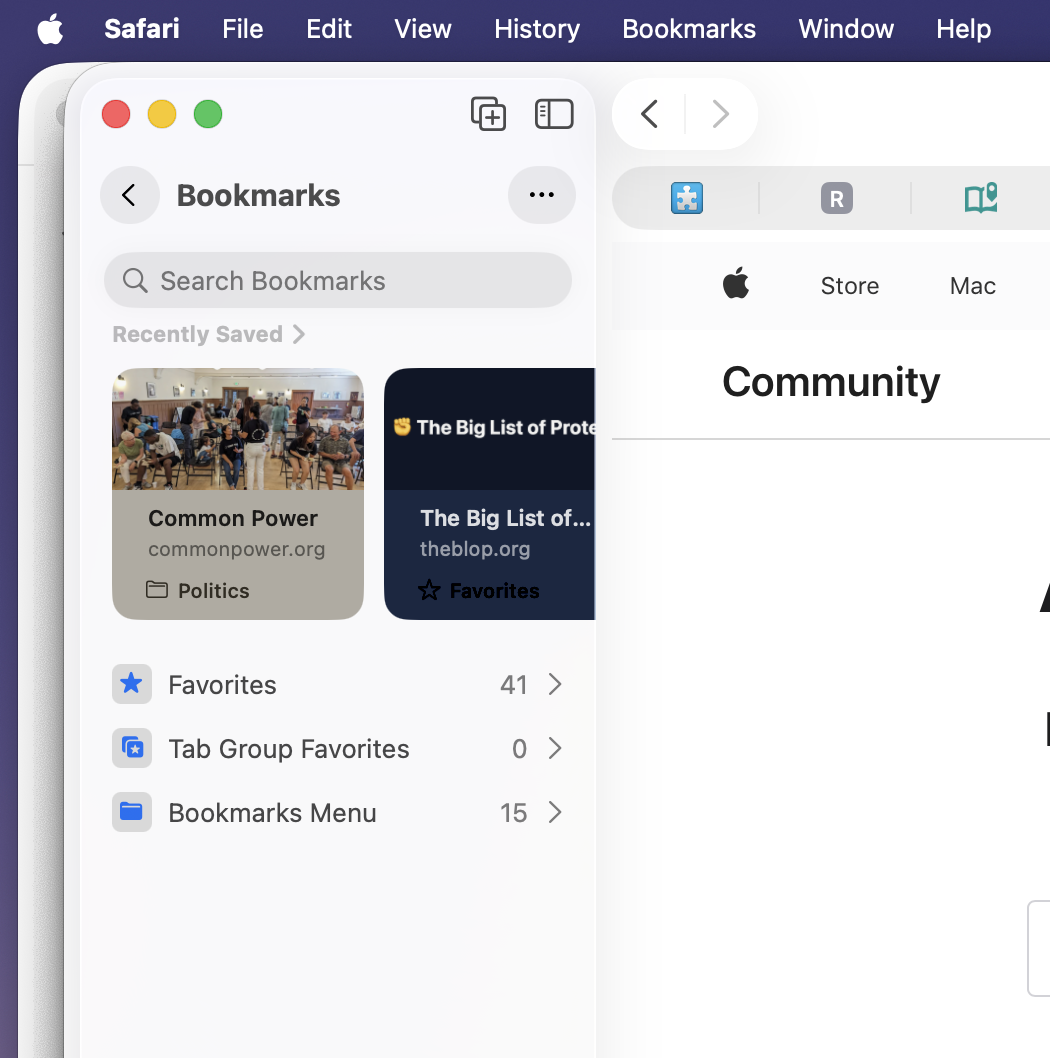Click the puzzle piece extension favorite
The height and width of the screenshot is (1058, 1050).
click(687, 198)
